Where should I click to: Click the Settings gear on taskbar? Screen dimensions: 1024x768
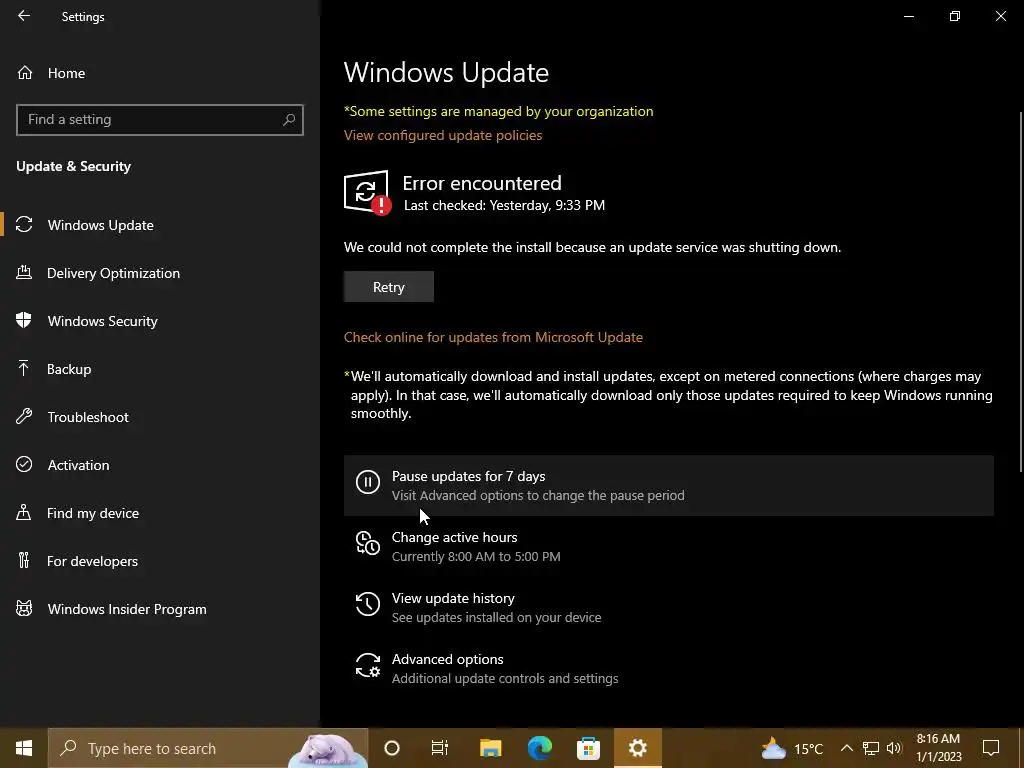point(637,748)
